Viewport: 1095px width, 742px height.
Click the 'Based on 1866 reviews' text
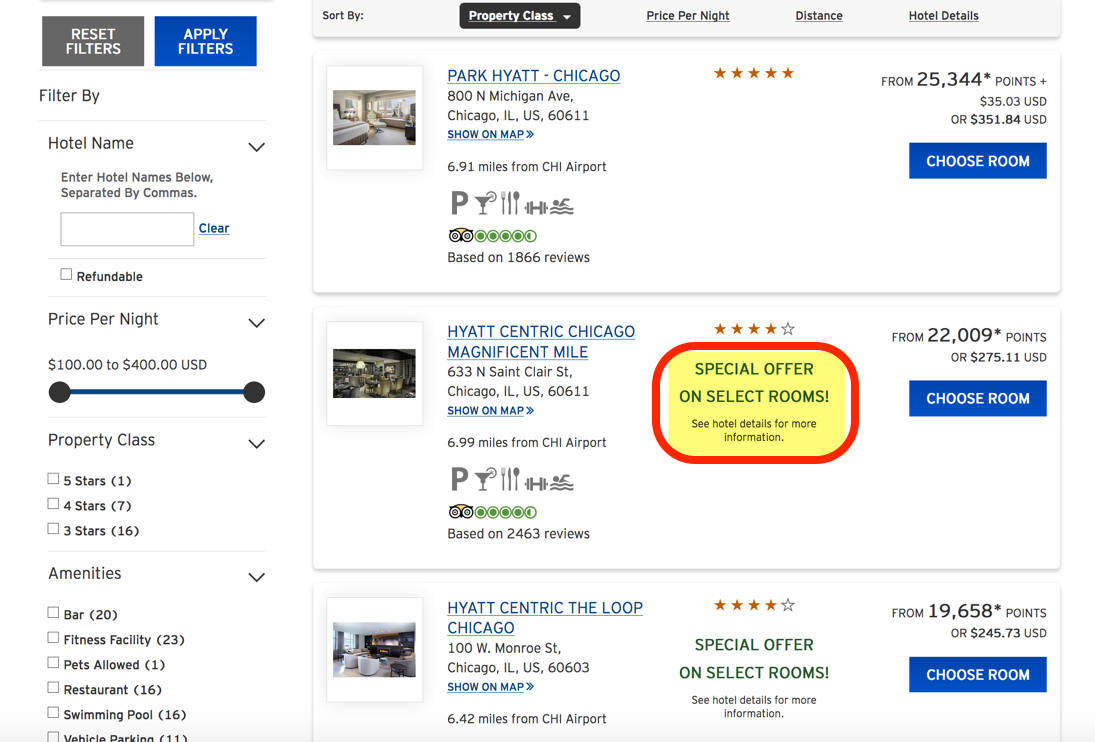[x=518, y=258]
